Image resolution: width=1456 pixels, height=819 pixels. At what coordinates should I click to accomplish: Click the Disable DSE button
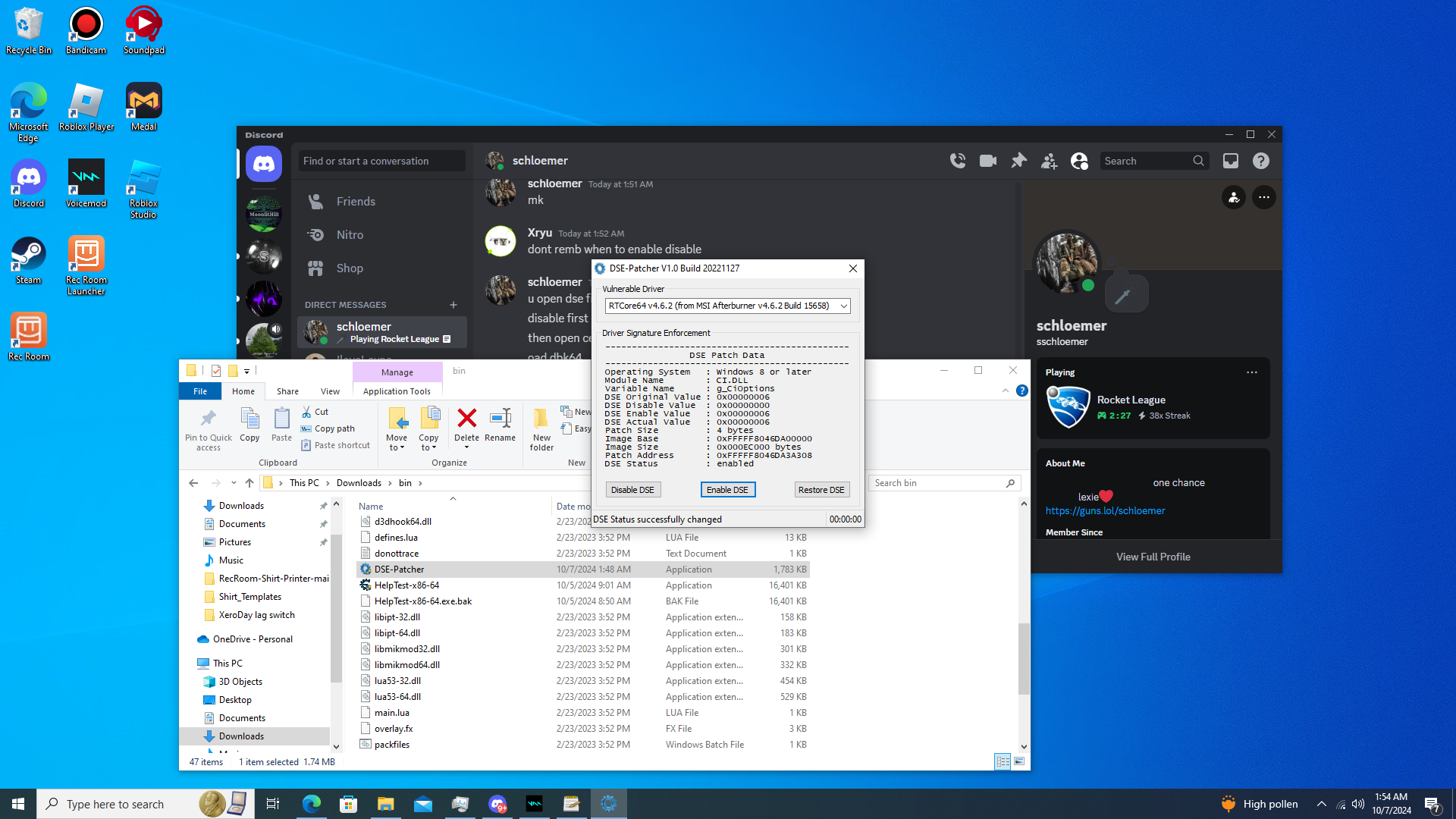[x=632, y=490]
